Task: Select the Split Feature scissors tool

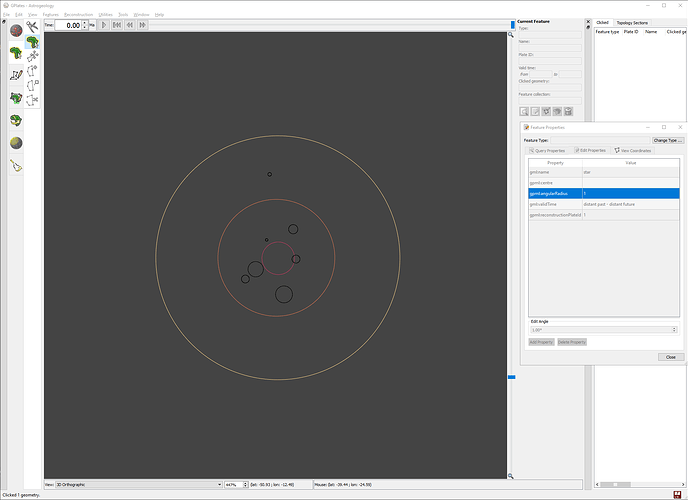Action: 32,100
